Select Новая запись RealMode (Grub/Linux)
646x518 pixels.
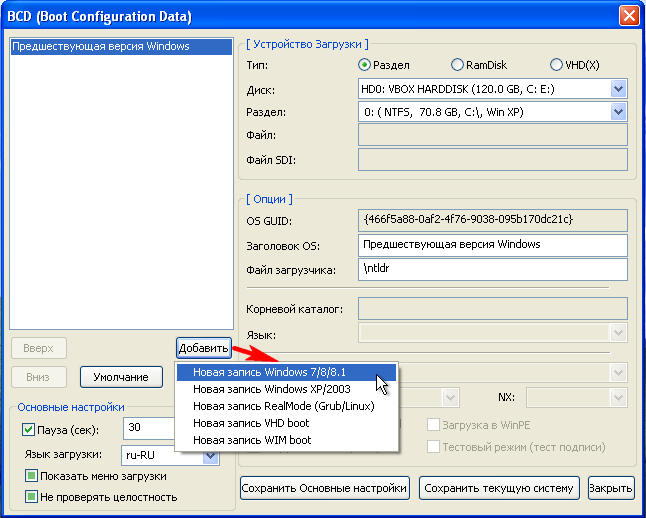tap(286, 406)
